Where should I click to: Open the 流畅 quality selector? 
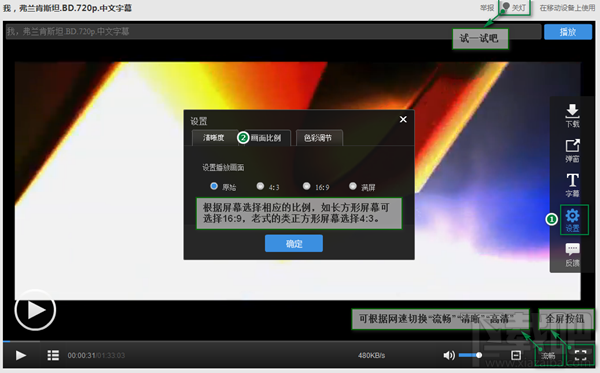click(x=548, y=355)
